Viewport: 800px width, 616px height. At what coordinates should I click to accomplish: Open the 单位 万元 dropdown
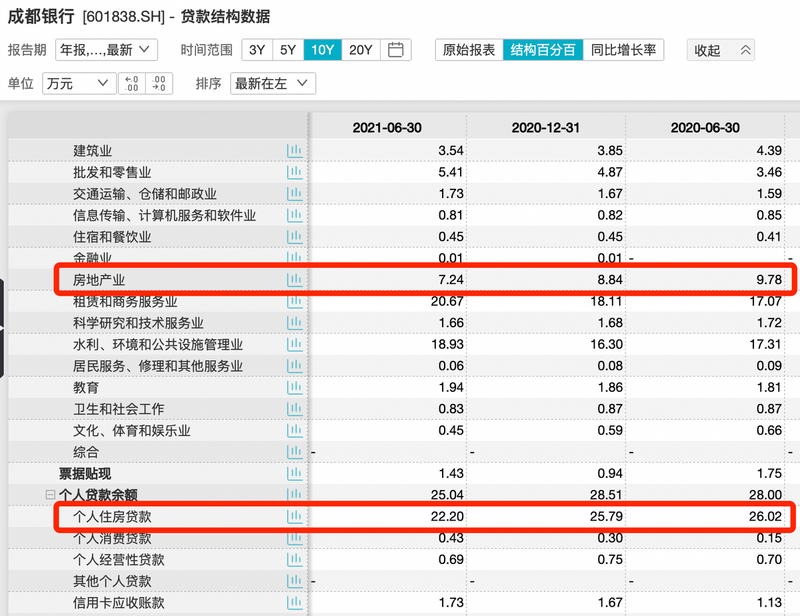pyautogui.click(x=78, y=83)
